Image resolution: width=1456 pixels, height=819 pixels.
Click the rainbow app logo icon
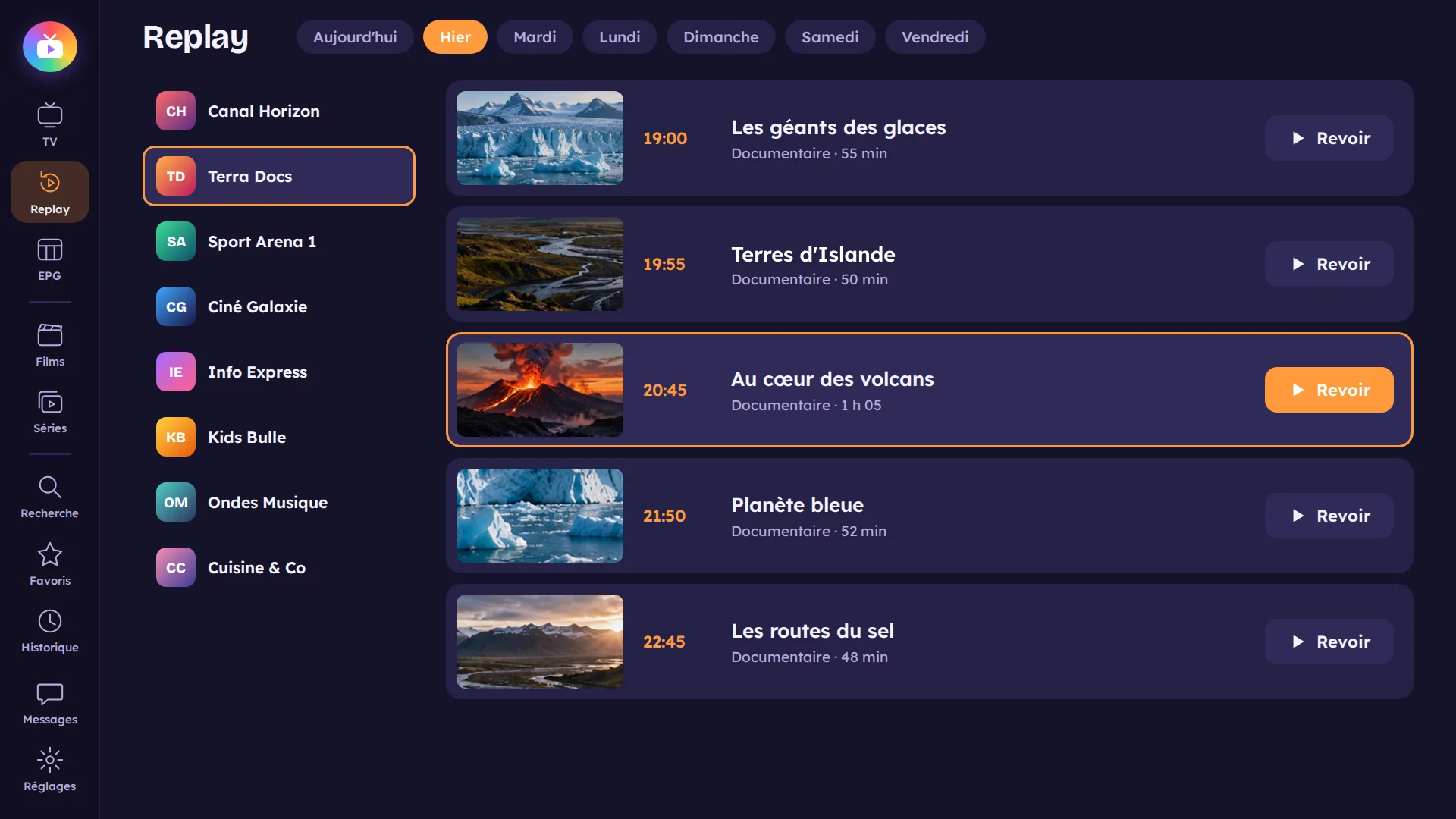[50, 47]
